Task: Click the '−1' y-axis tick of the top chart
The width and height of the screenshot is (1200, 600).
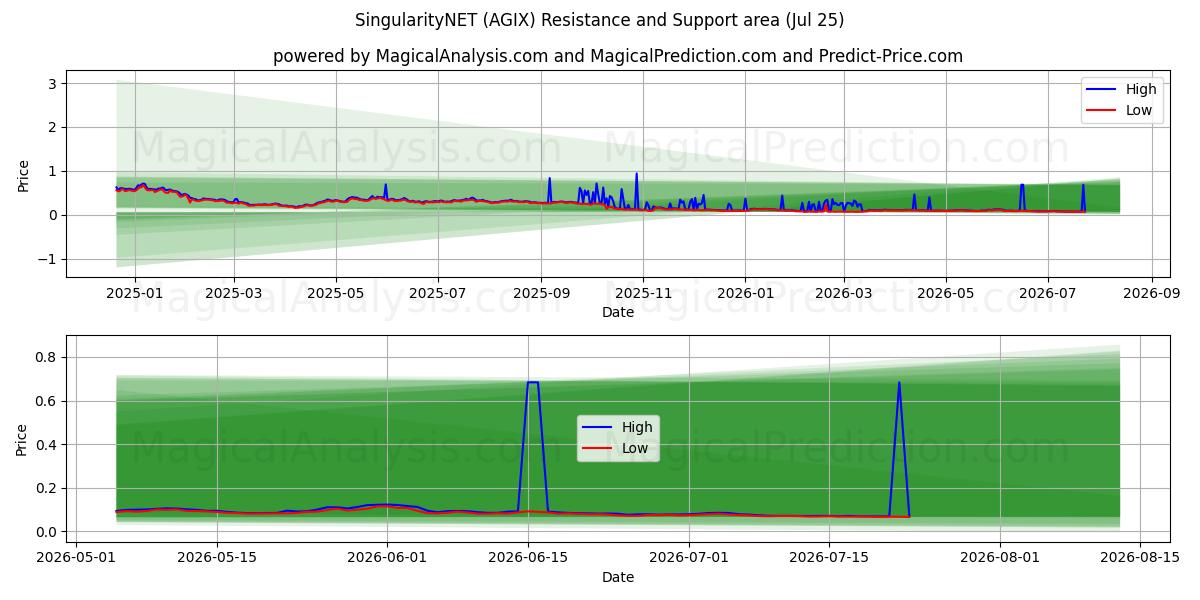Action: pyautogui.click(x=48, y=260)
